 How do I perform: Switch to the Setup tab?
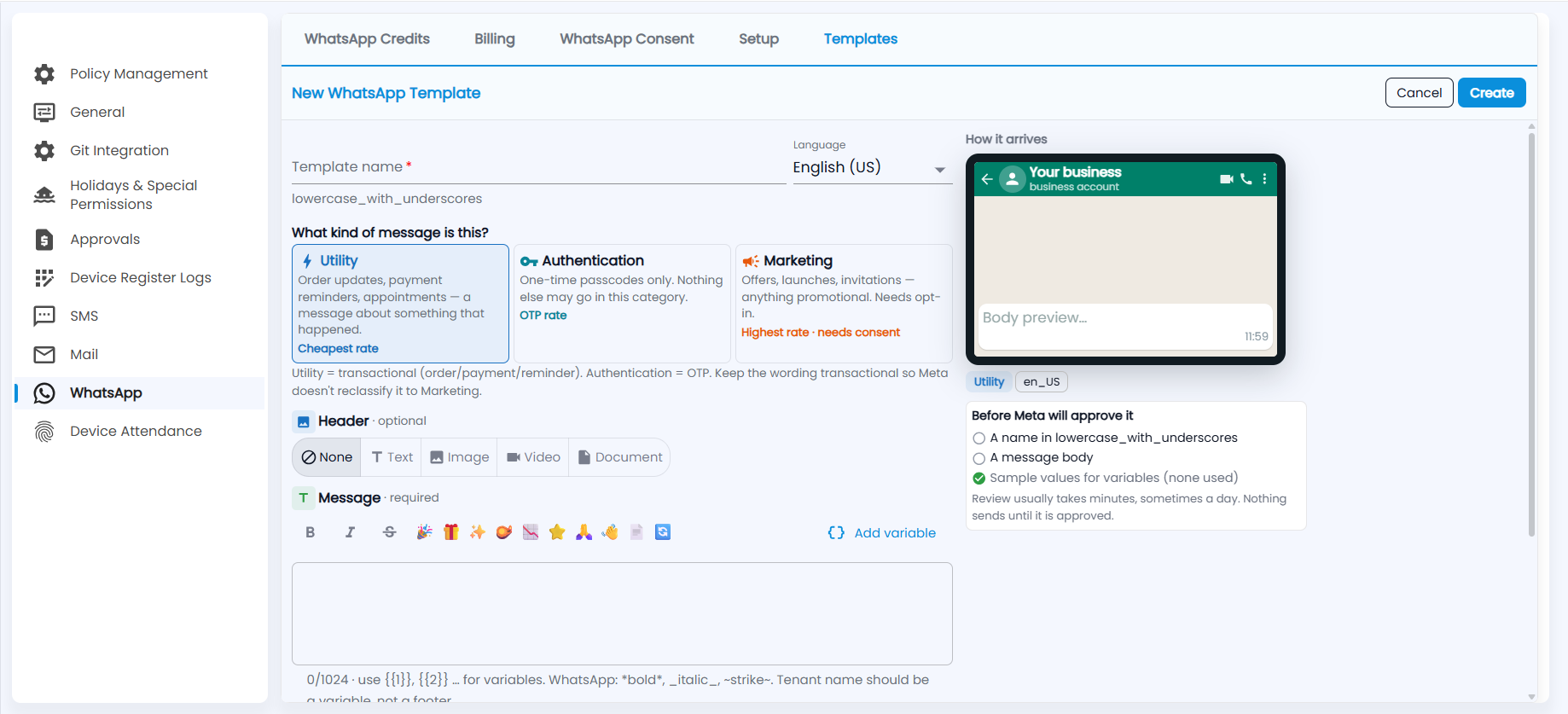(758, 39)
